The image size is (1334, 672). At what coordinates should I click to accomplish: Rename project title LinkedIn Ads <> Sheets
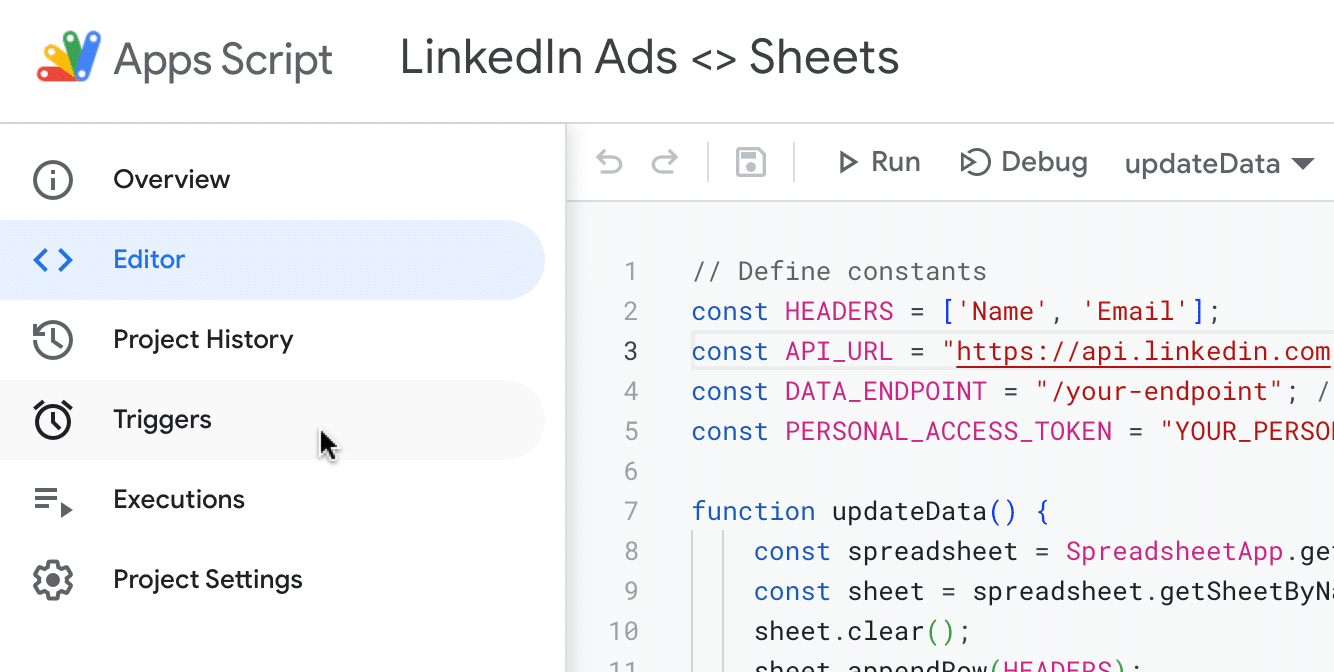pos(649,57)
